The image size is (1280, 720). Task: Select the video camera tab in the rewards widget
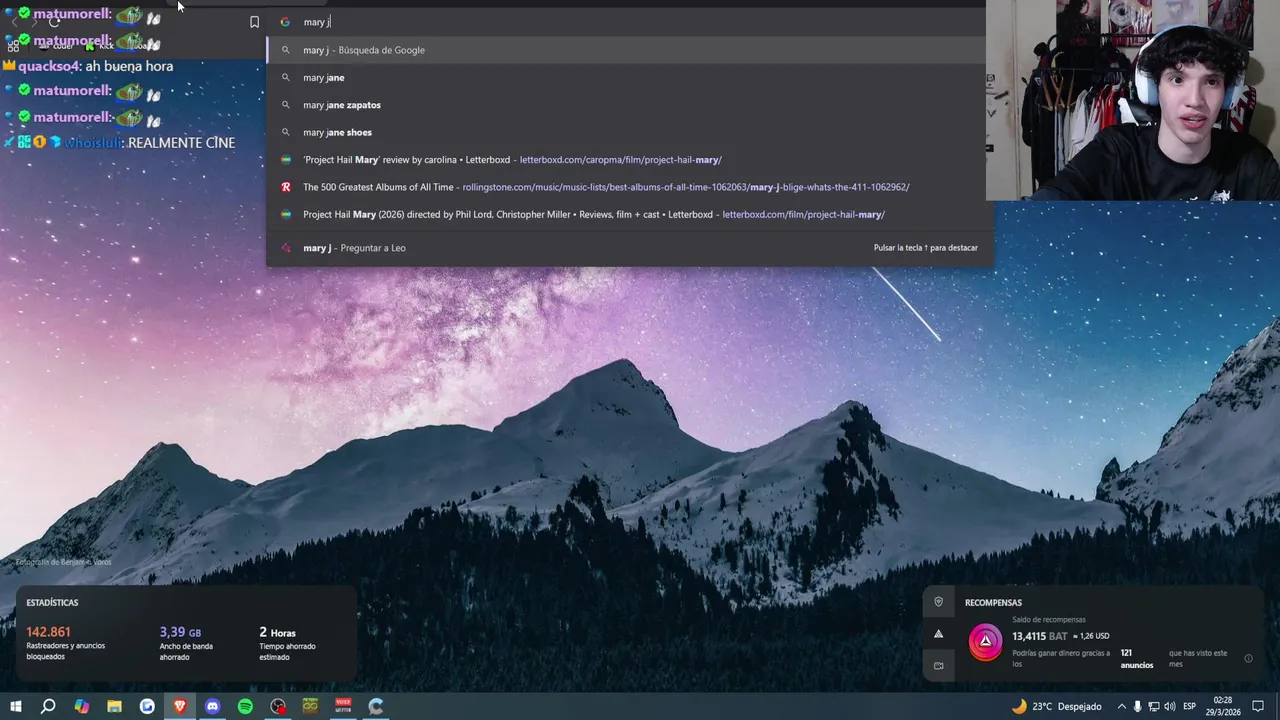[938, 665]
